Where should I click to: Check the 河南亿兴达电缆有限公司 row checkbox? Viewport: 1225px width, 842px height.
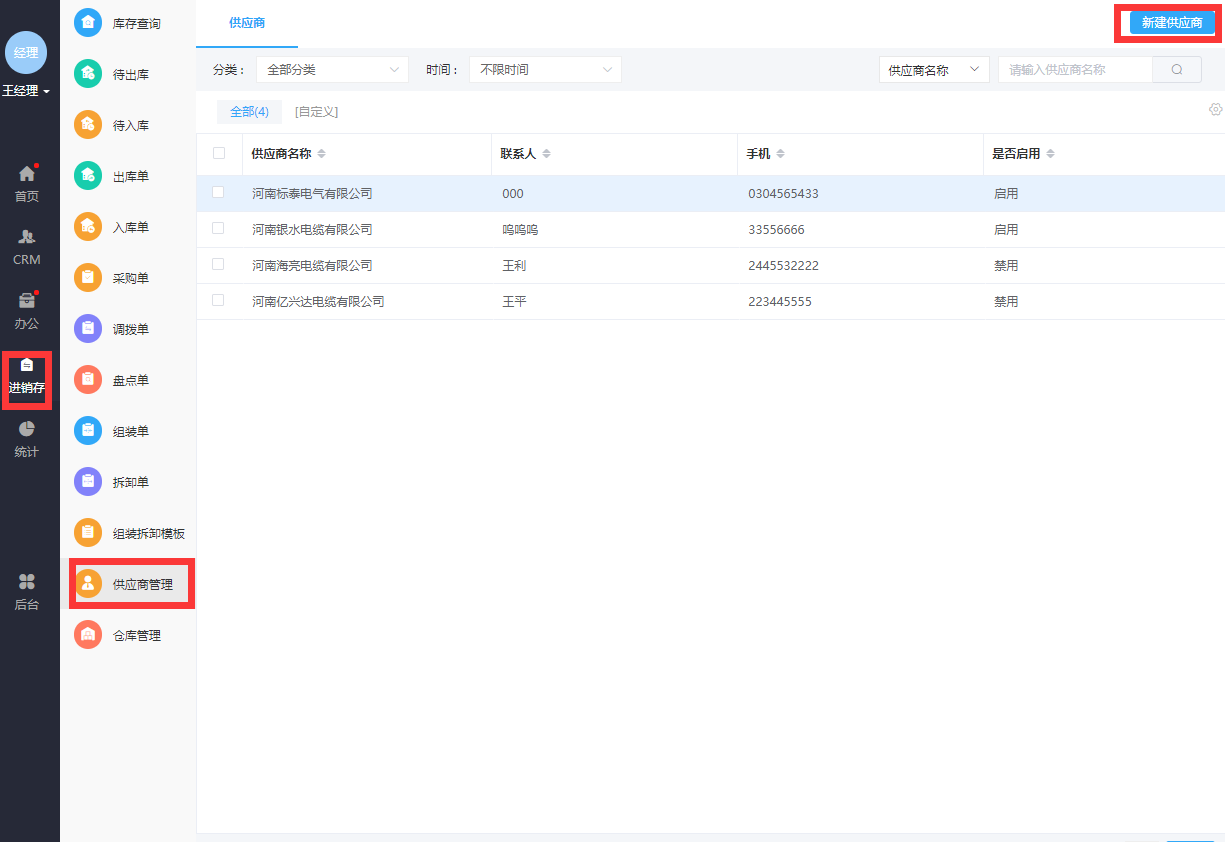coord(218,300)
